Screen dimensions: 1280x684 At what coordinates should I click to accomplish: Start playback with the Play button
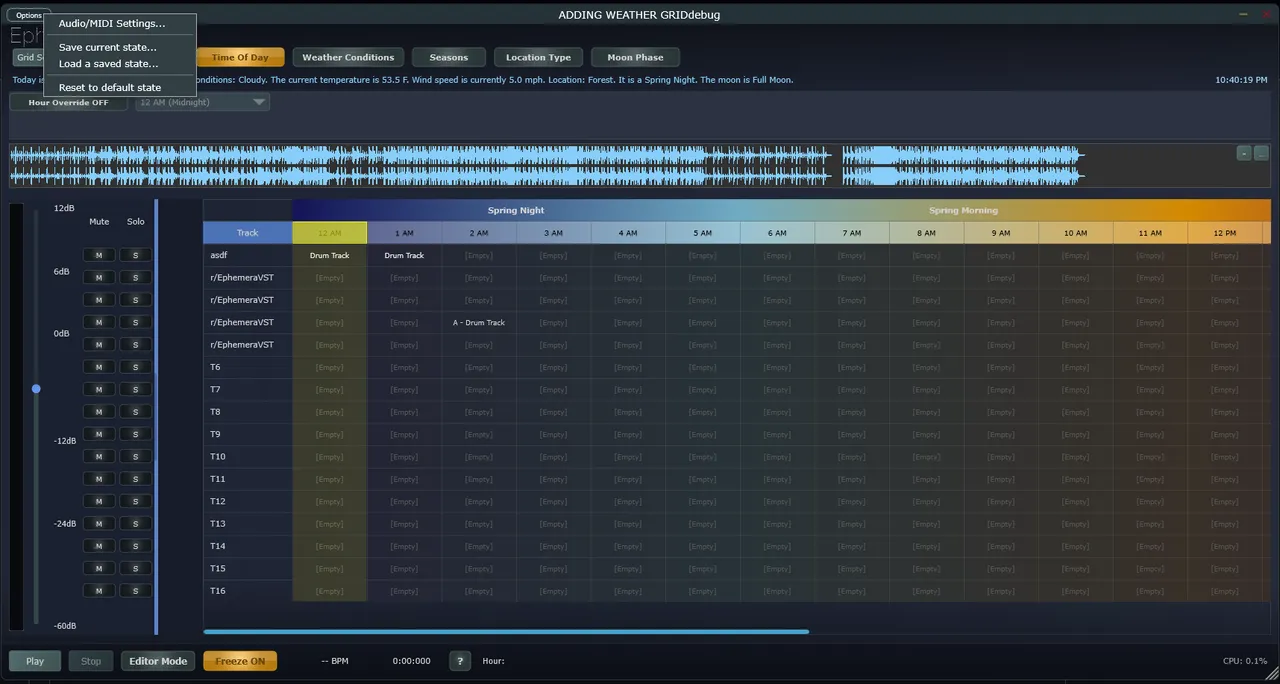35,661
